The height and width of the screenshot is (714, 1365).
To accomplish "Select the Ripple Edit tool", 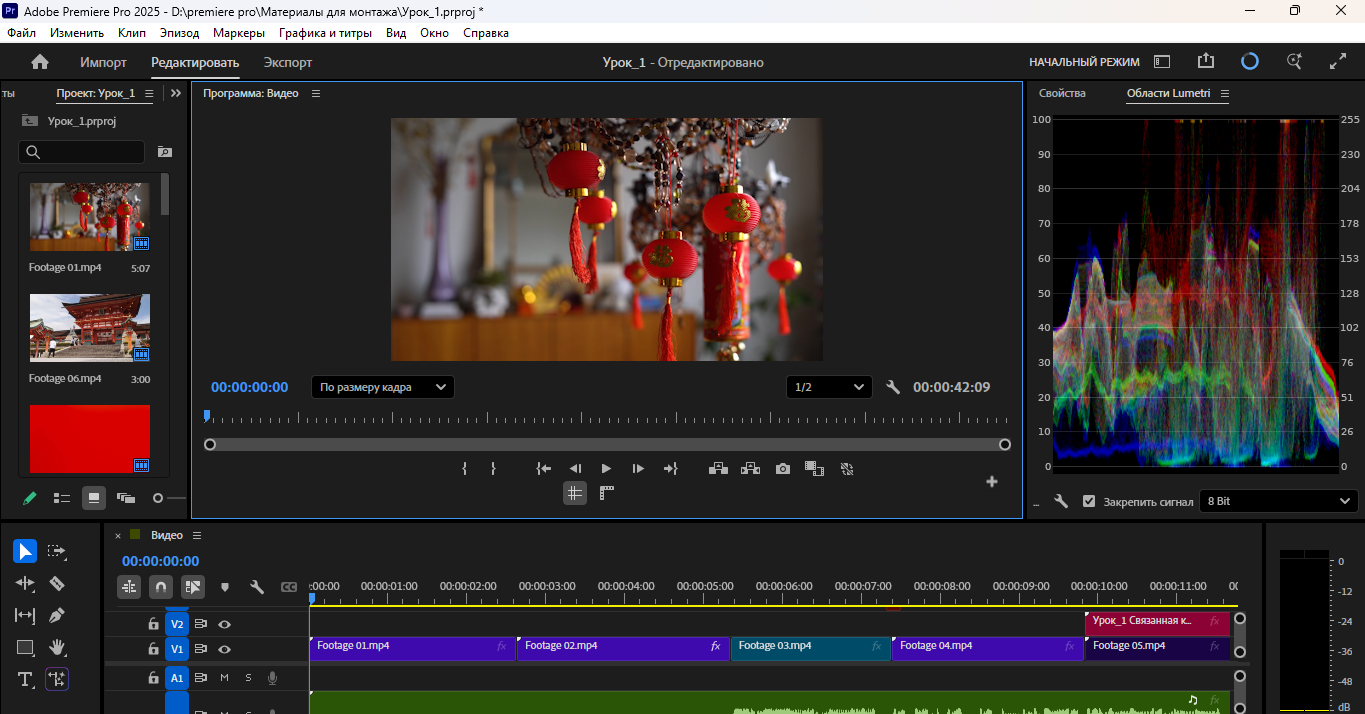I will point(25,583).
